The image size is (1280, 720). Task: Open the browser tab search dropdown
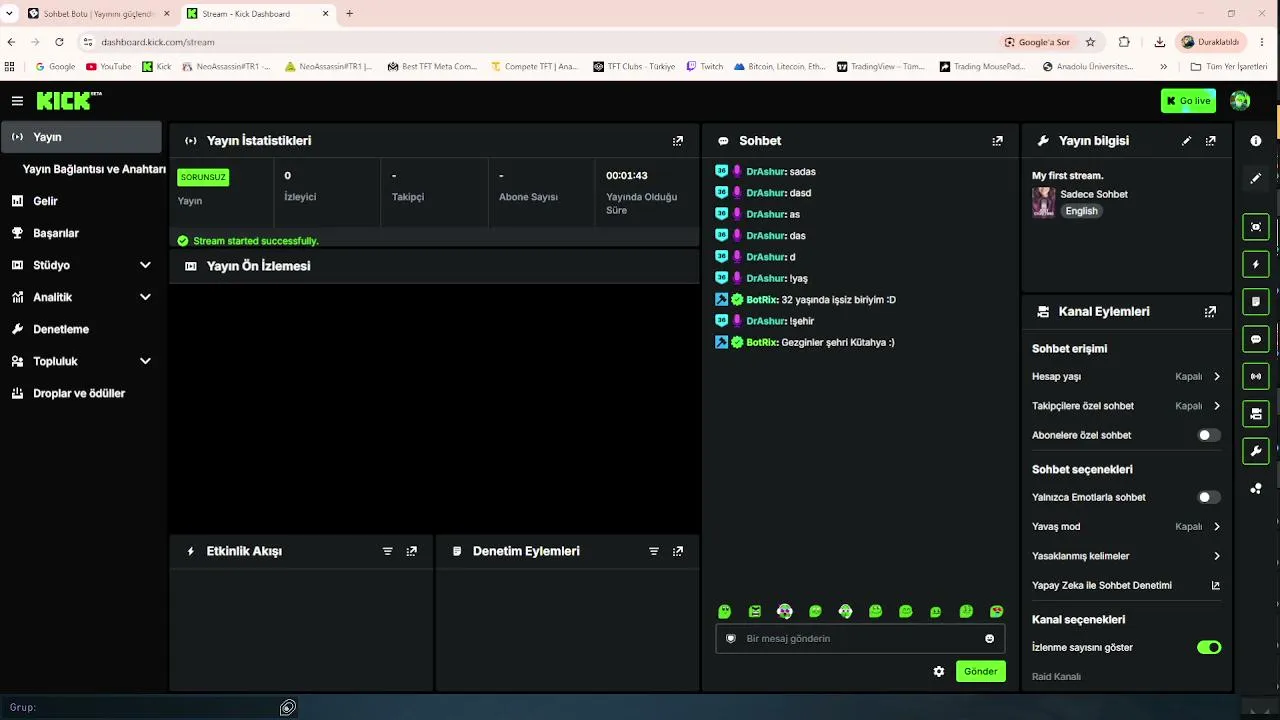pyautogui.click(x=9, y=14)
